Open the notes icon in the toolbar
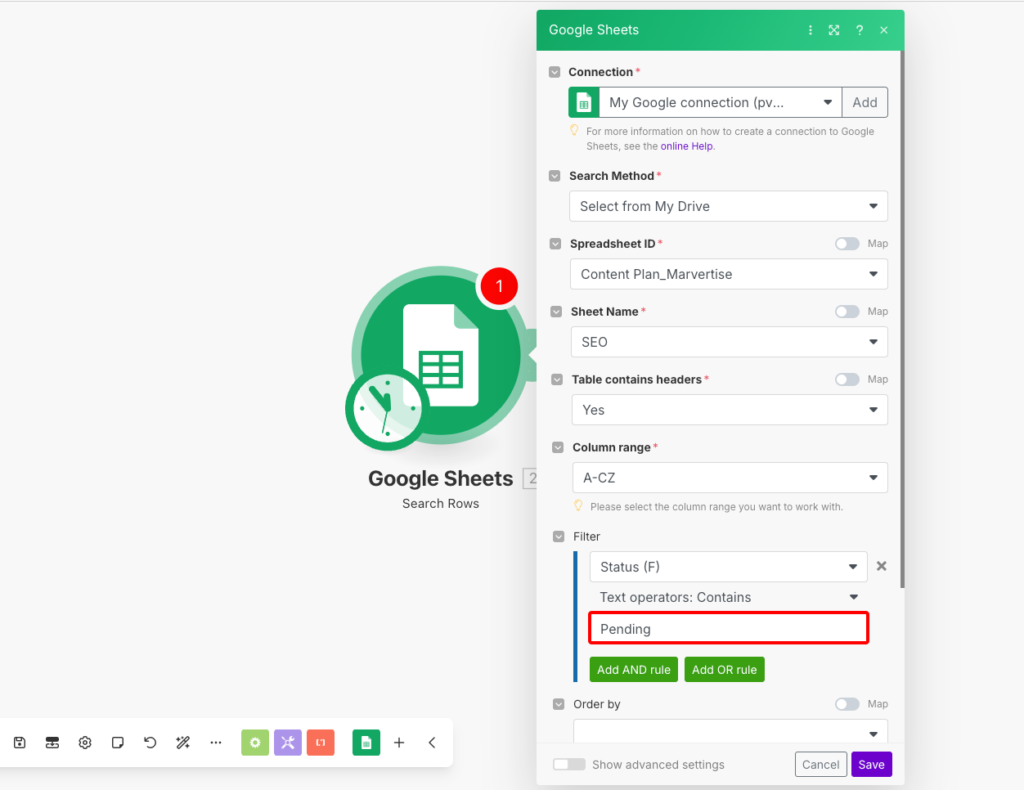1024x790 pixels. [x=118, y=742]
